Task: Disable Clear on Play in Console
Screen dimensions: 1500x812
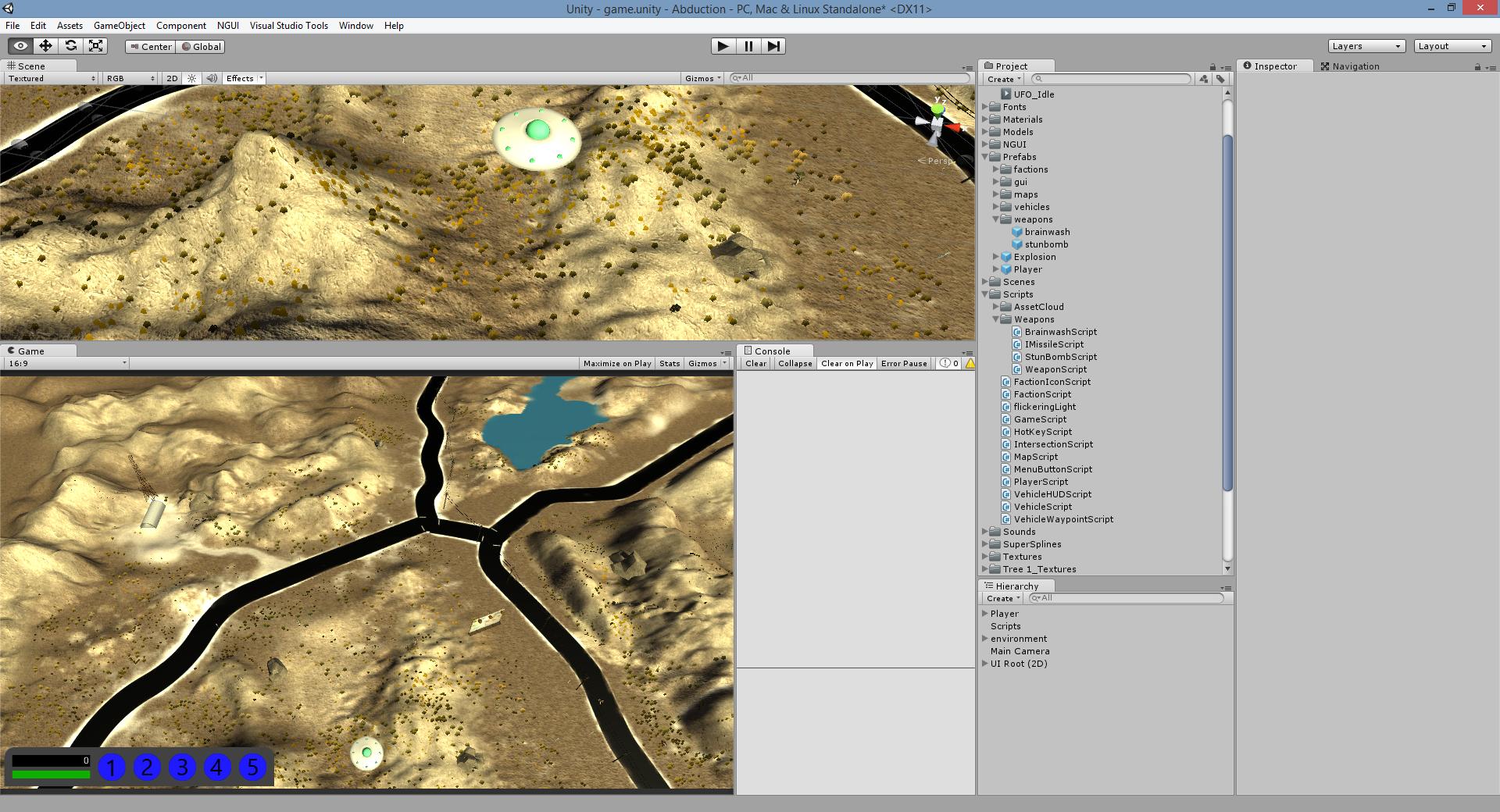Action: click(x=847, y=363)
